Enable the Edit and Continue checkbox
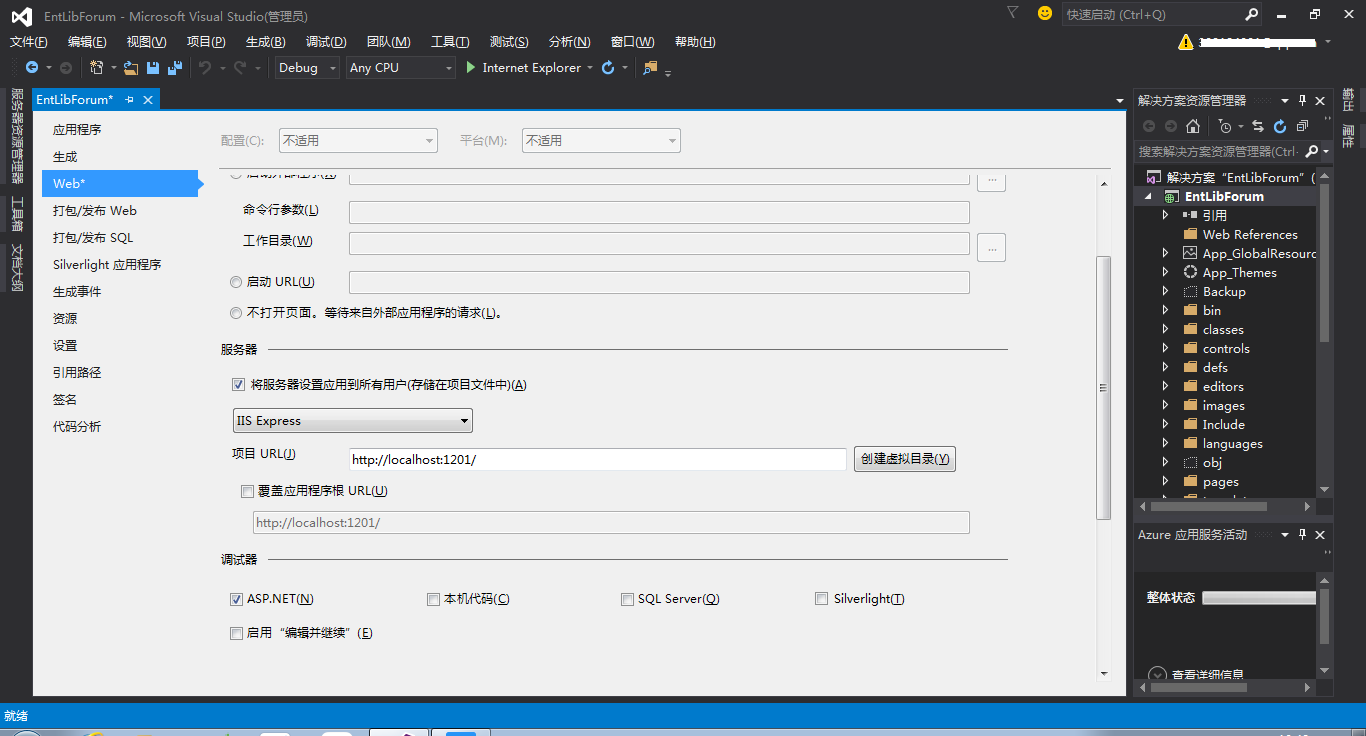This screenshot has height=736, width=1366. point(236,633)
